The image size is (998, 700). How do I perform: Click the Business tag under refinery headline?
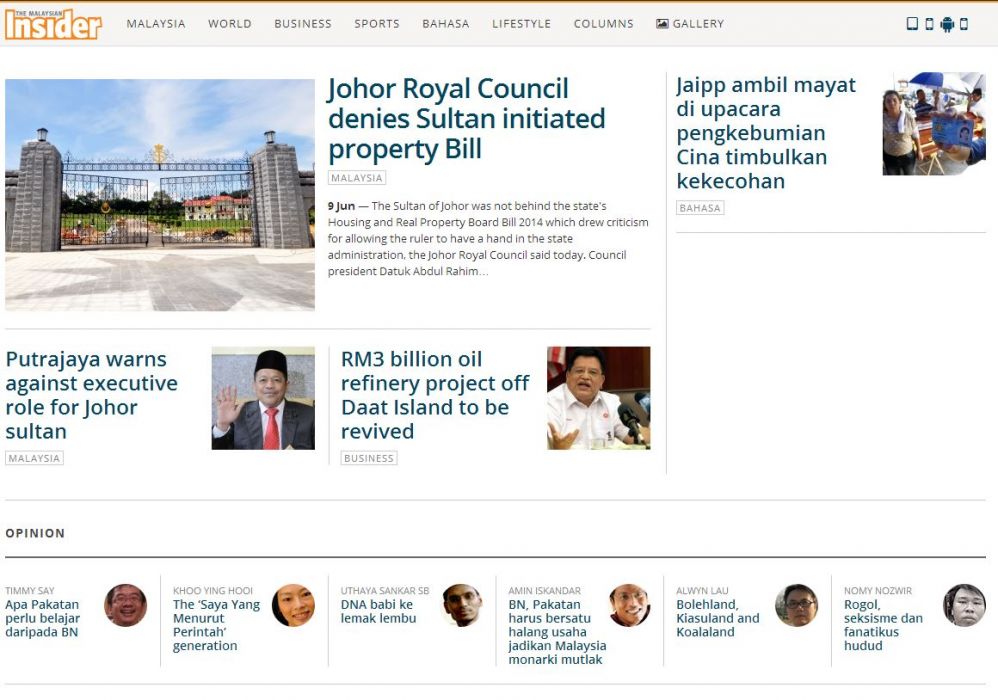(x=368, y=458)
